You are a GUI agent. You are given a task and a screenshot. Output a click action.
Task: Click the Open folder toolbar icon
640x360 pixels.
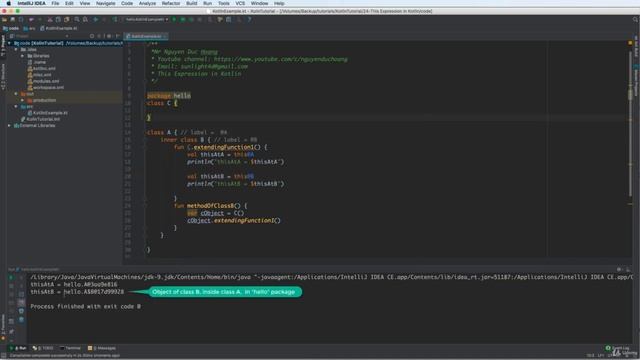tap(4, 19)
